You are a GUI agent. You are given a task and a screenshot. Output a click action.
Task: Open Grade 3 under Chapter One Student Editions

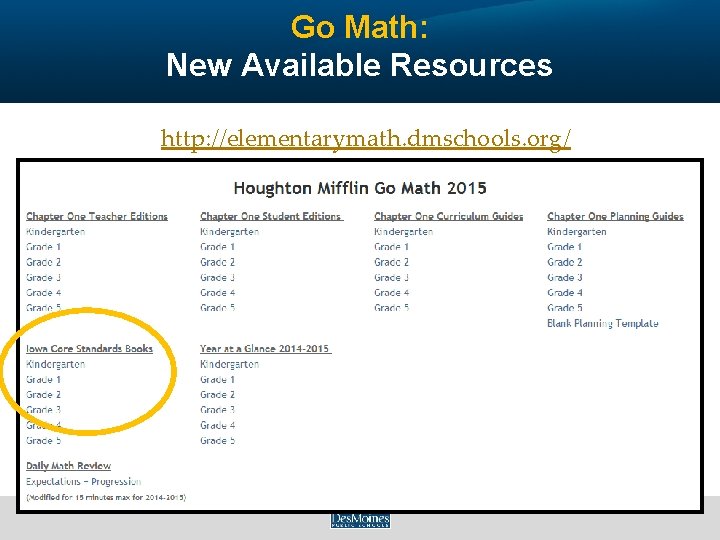pos(218,277)
